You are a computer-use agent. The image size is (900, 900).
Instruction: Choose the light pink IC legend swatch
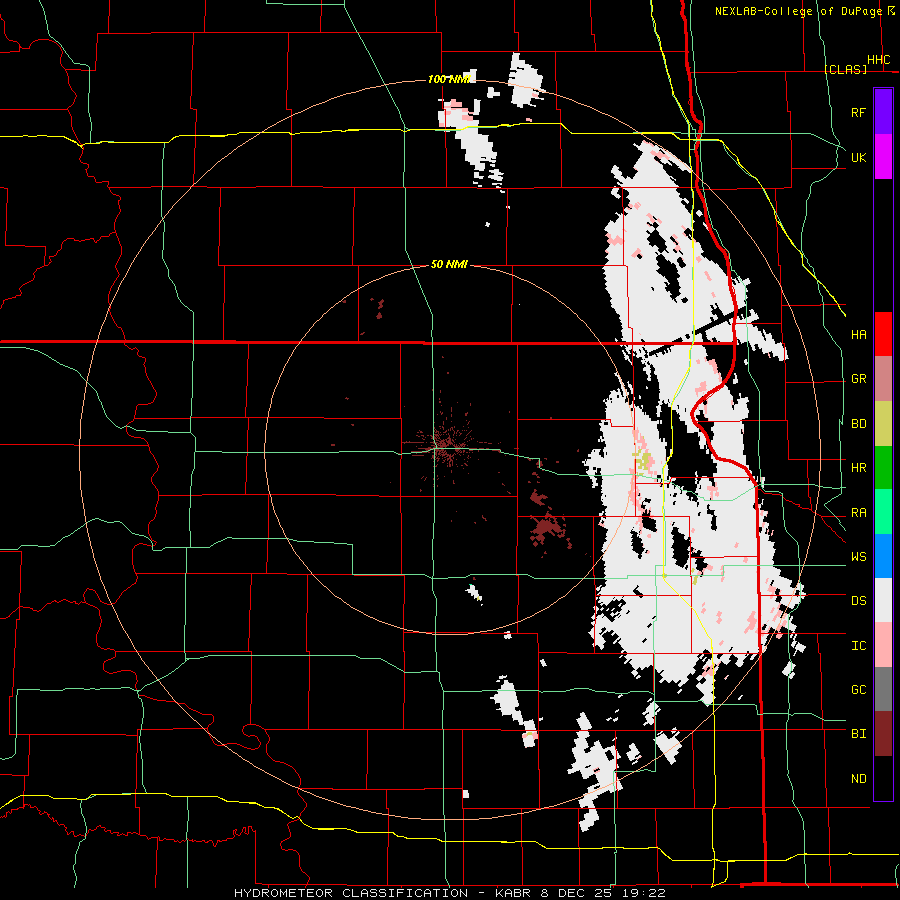[883, 645]
